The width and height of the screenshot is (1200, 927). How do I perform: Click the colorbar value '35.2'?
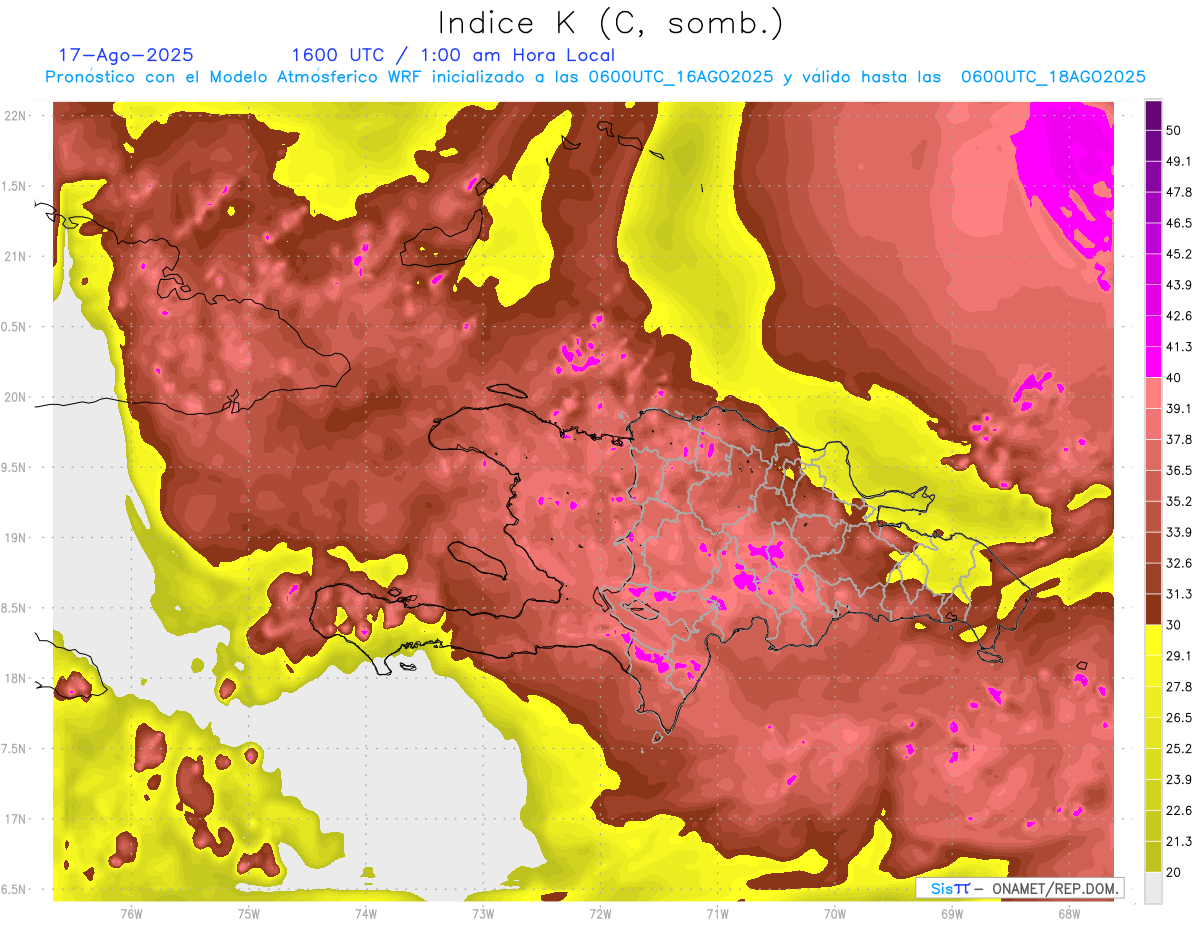click(x=1179, y=501)
